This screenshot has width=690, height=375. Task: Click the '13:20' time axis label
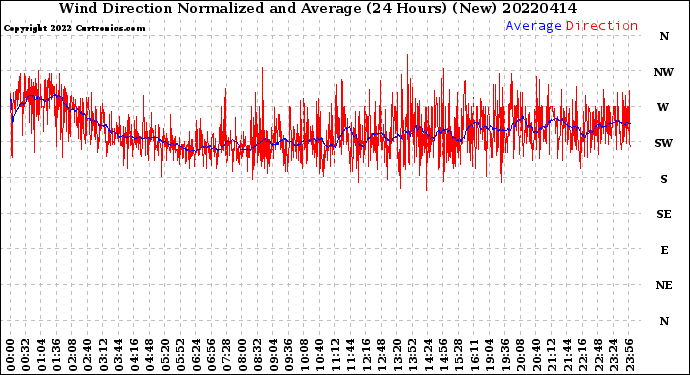pyautogui.click(x=396, y=355)
